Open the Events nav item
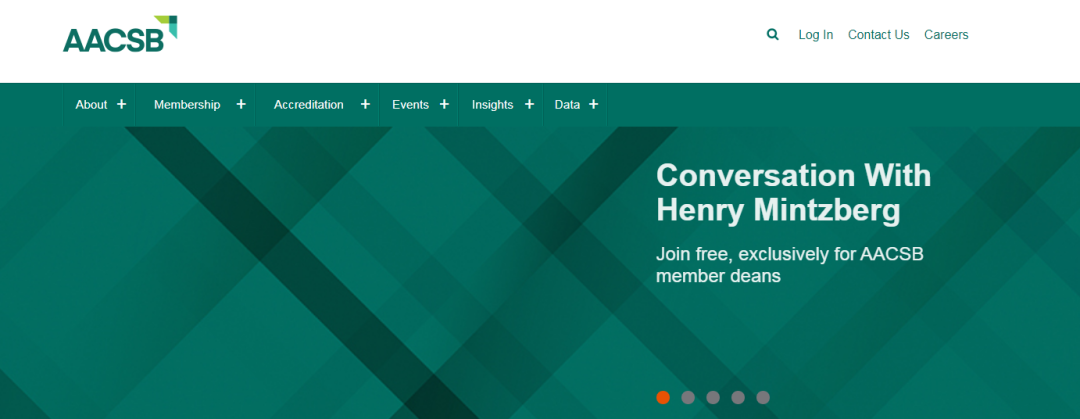The height and width of the screenshot is (419, 1080). click(410, 104)
